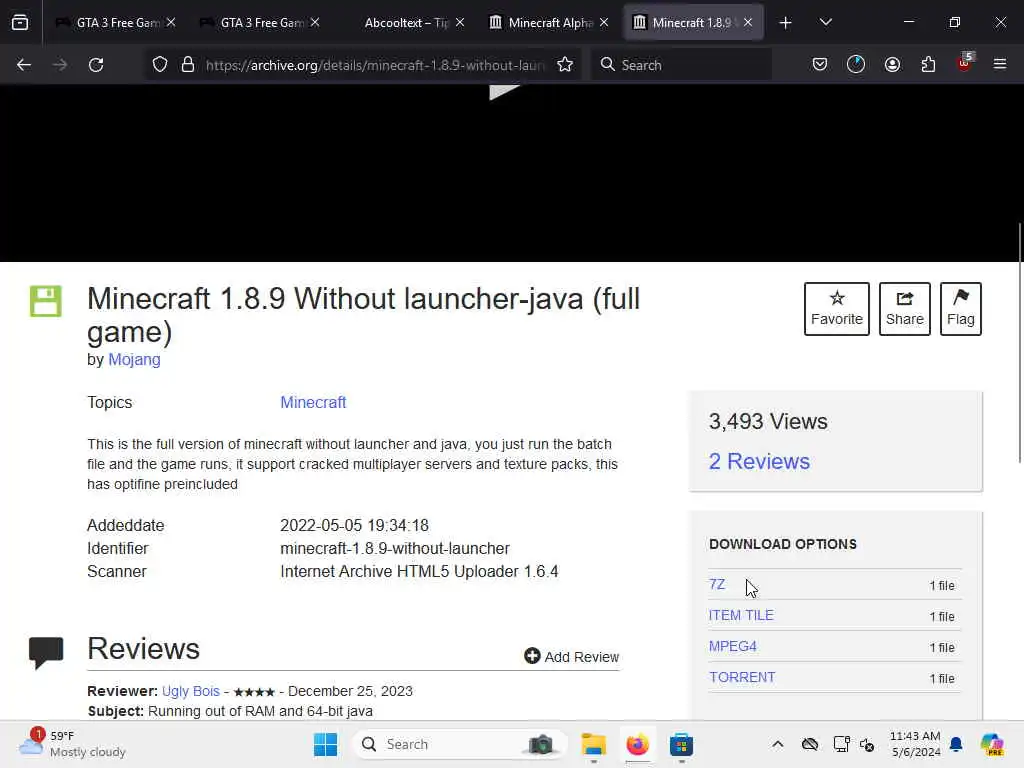Download the 7Z file
The width and height of the screenshot is (1024, 768).
point(717,584)
